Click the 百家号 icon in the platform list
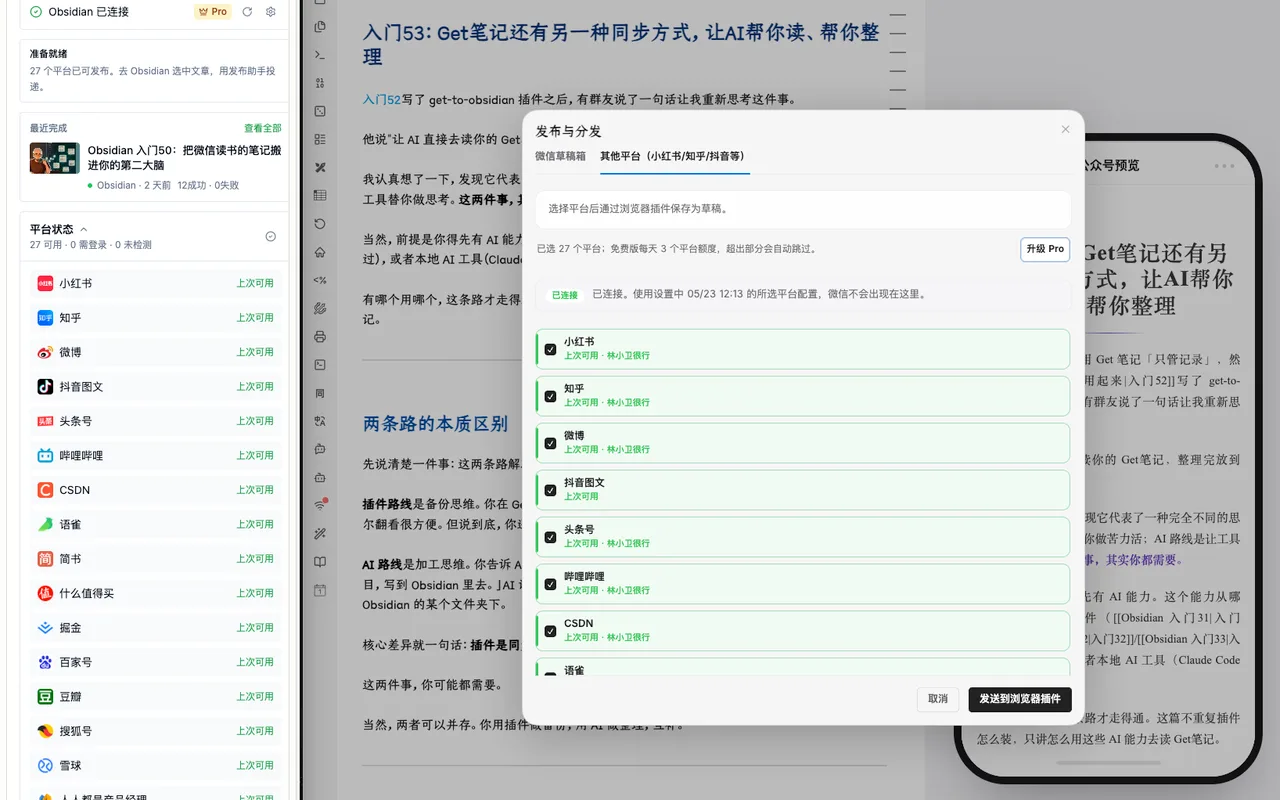This screenshot has width=1280, height=800. pyautogui.click(x=45, y=662)
